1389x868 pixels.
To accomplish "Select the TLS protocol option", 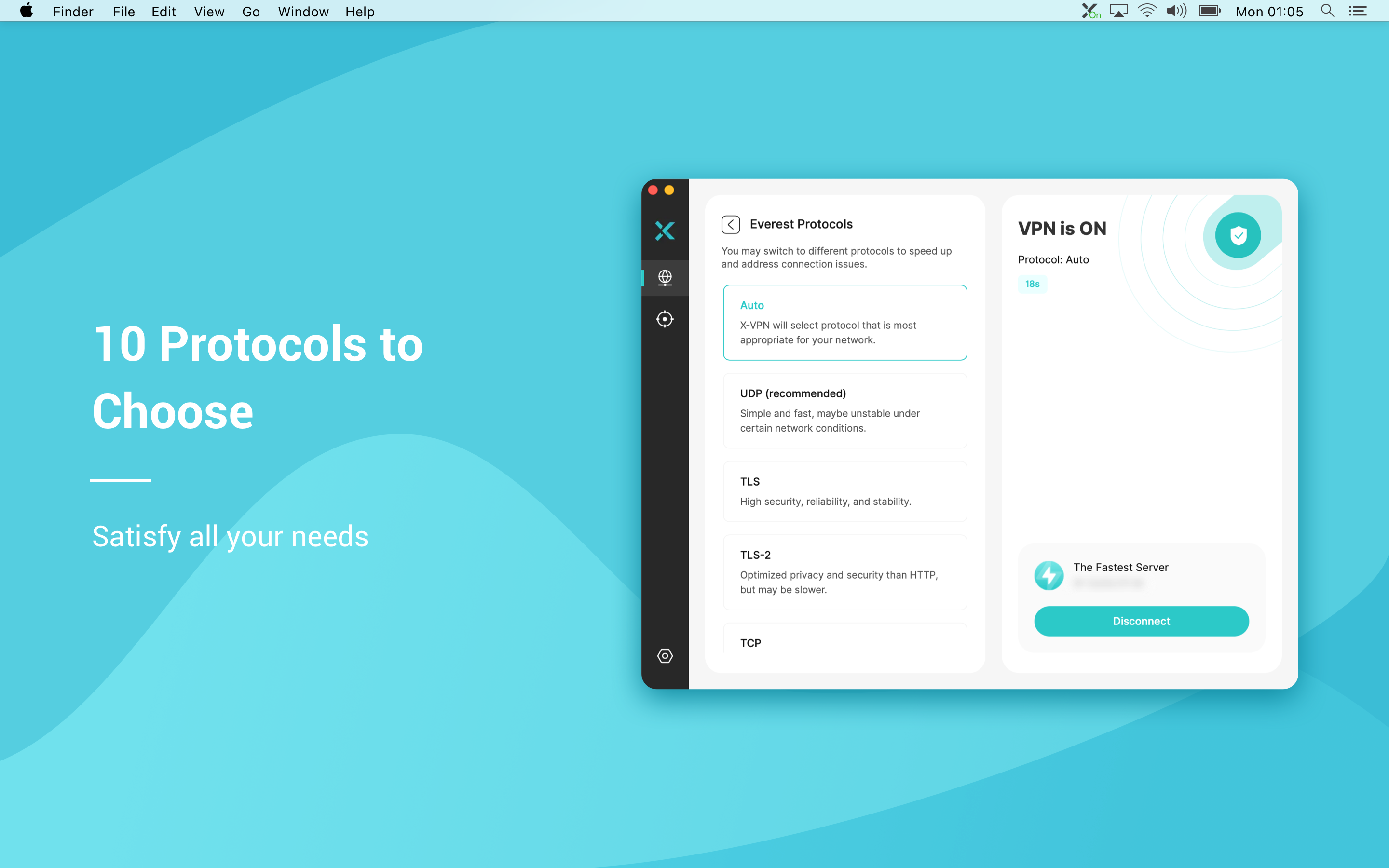I will (845, 491).
